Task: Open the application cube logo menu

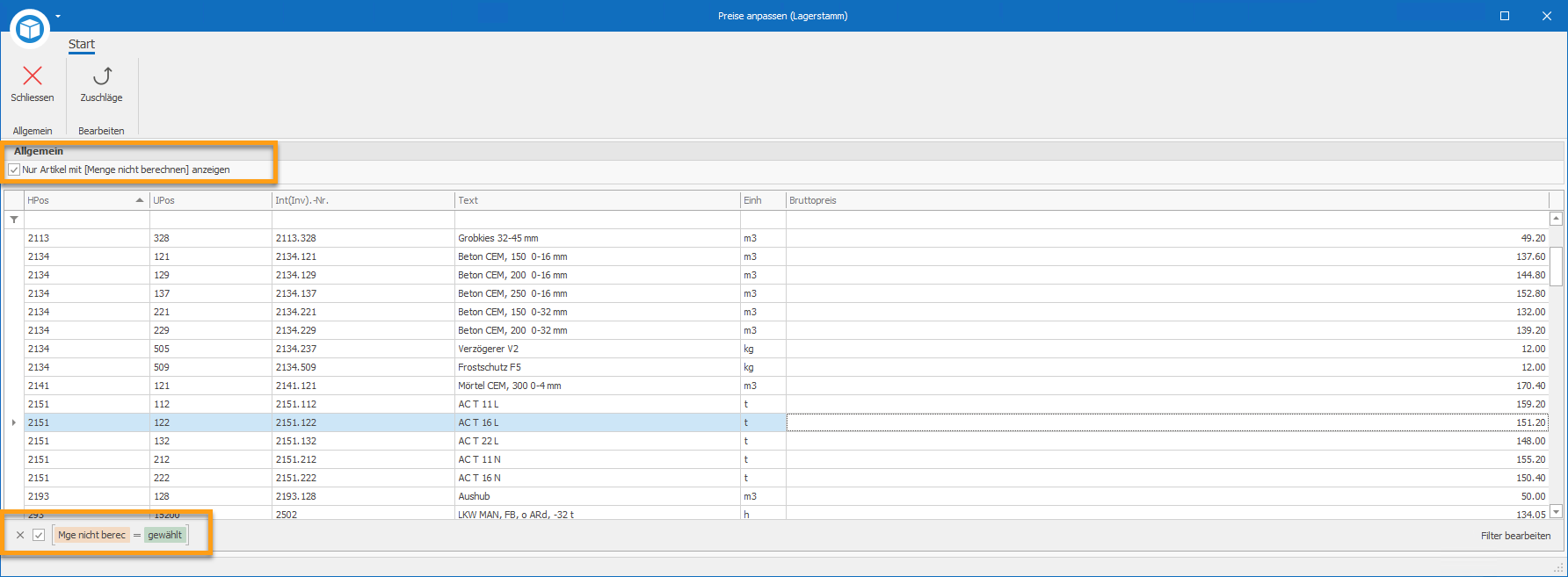Action: tap(30, 29)
